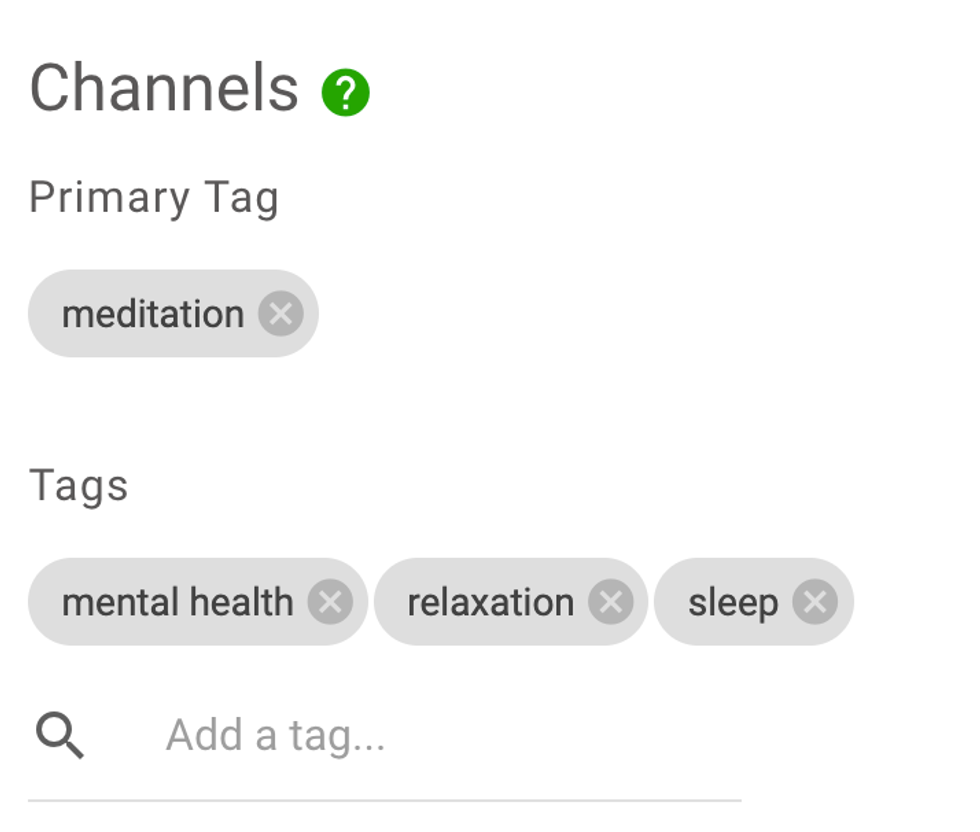Click the relaxation tag chip
This screenshot has height=832, width=980.
(x=490, y=602)
